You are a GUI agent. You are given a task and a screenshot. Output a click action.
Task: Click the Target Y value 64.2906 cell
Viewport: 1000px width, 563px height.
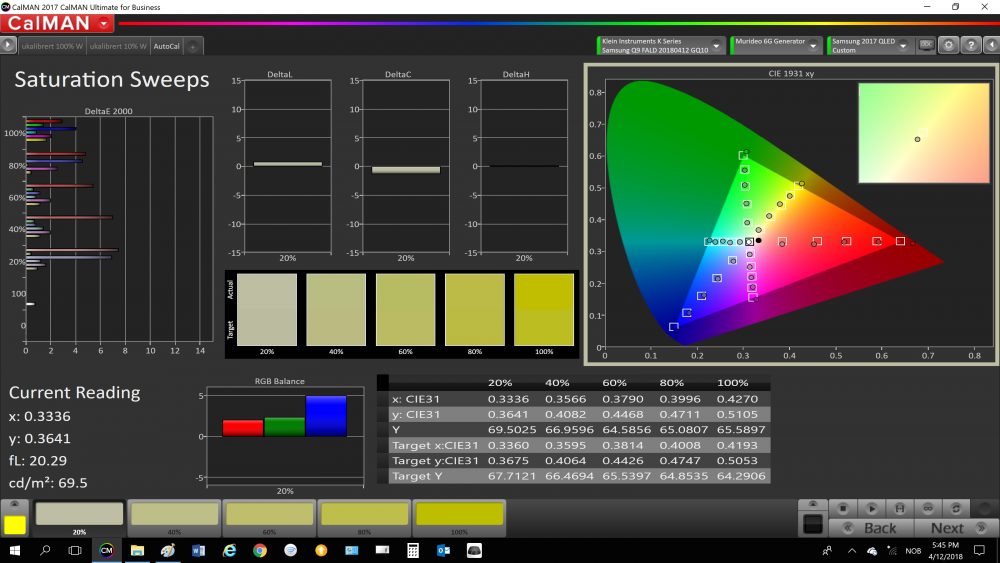click(740, 476)
